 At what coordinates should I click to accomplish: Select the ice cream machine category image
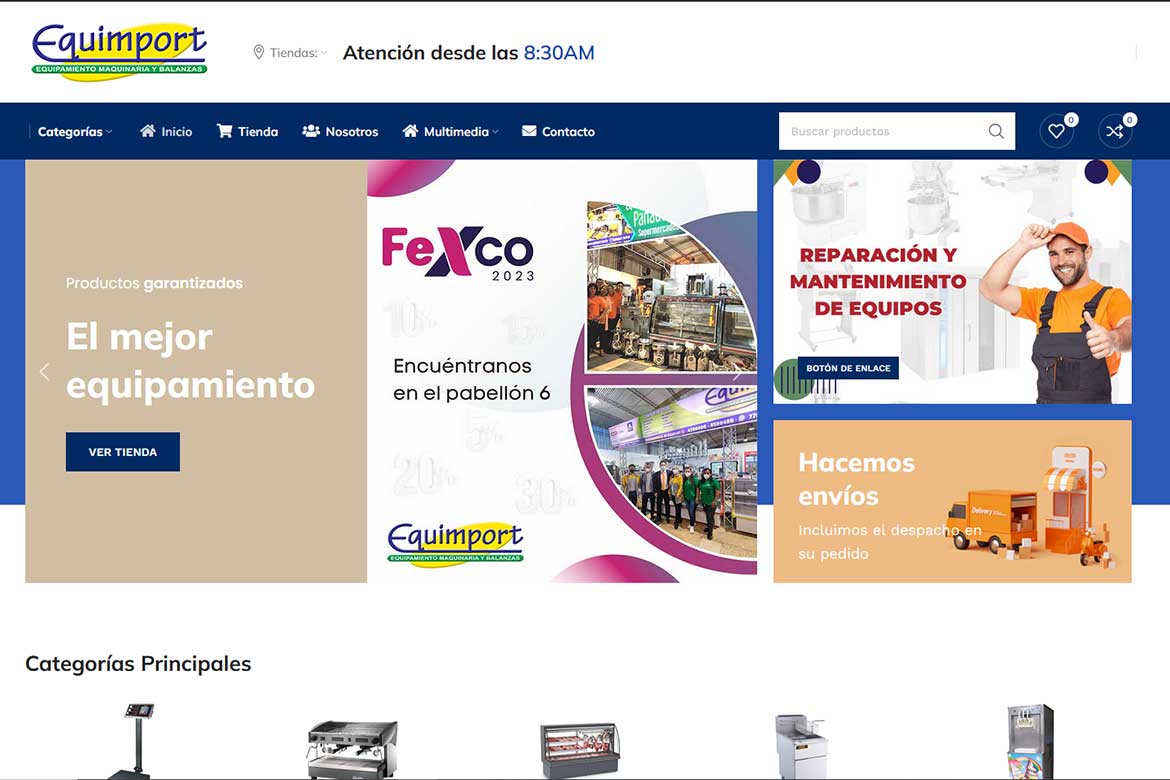coord(1030,742)
